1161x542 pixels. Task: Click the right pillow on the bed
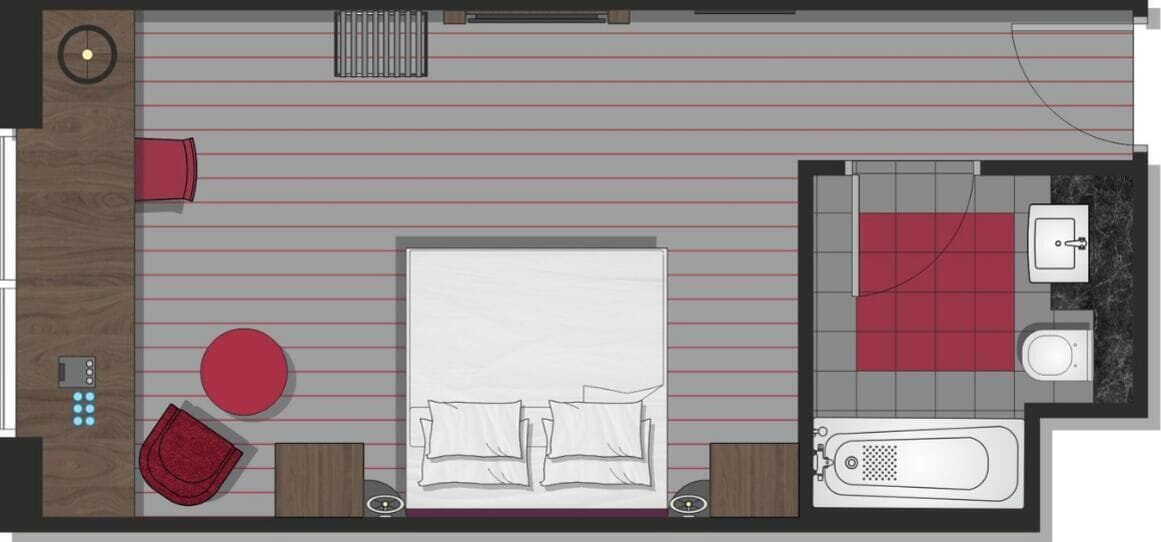tap(597, 429)
